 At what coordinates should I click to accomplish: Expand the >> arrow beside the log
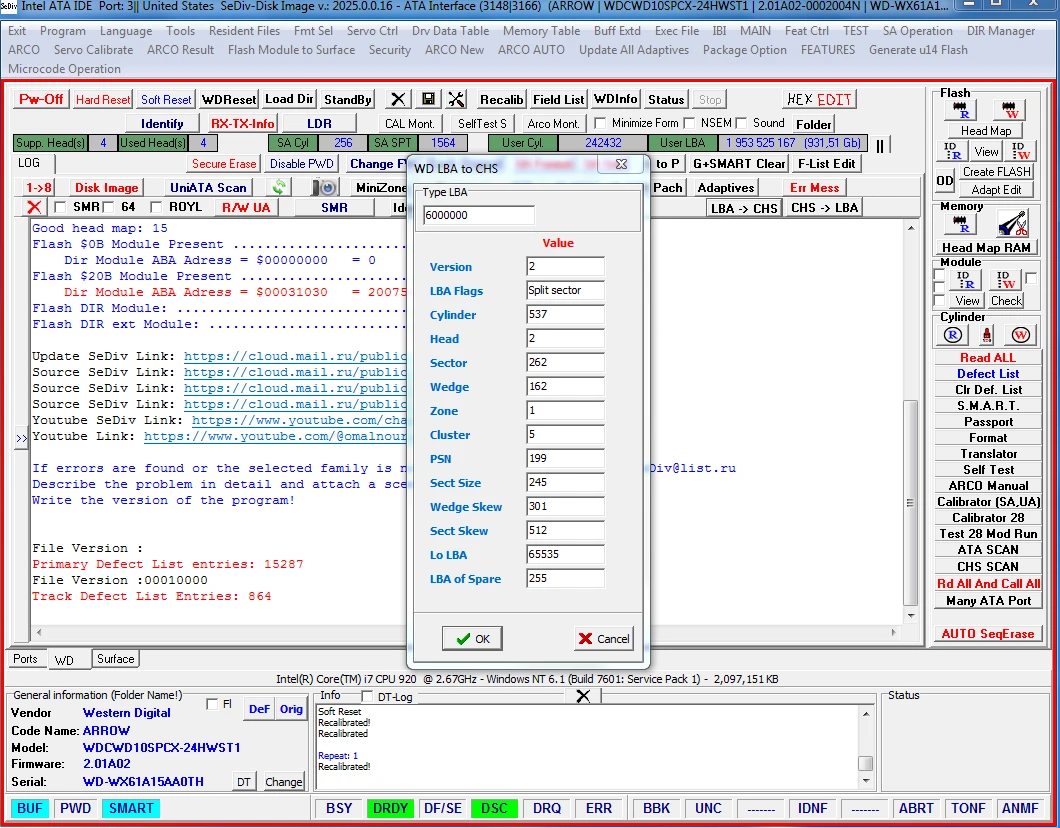(21, 439)
